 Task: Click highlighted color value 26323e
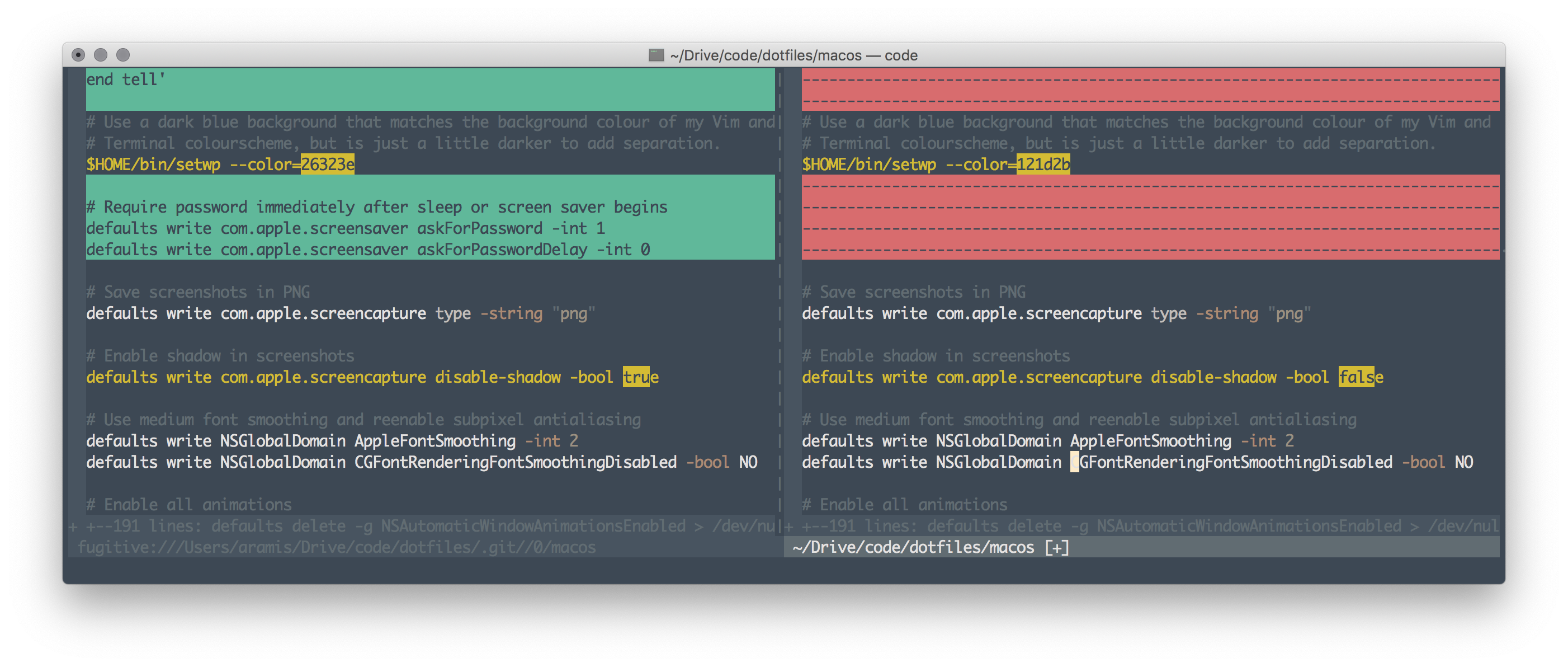(x=328, y=165)
